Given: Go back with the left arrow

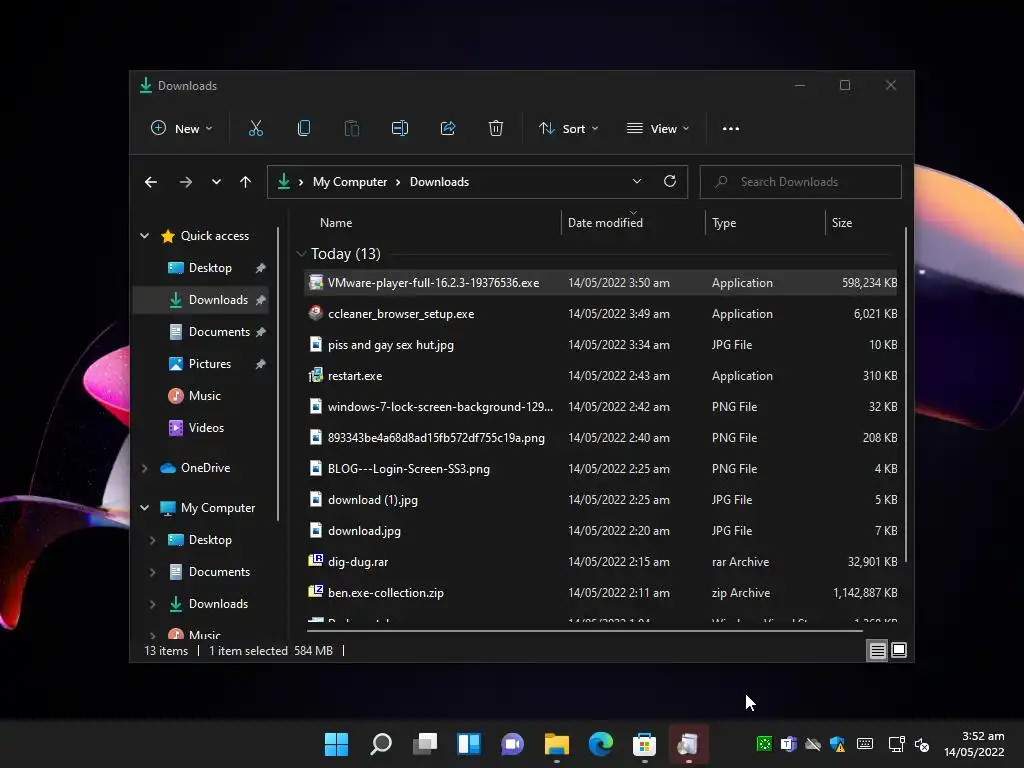Looking at the screenshot, I should point(151,182).
